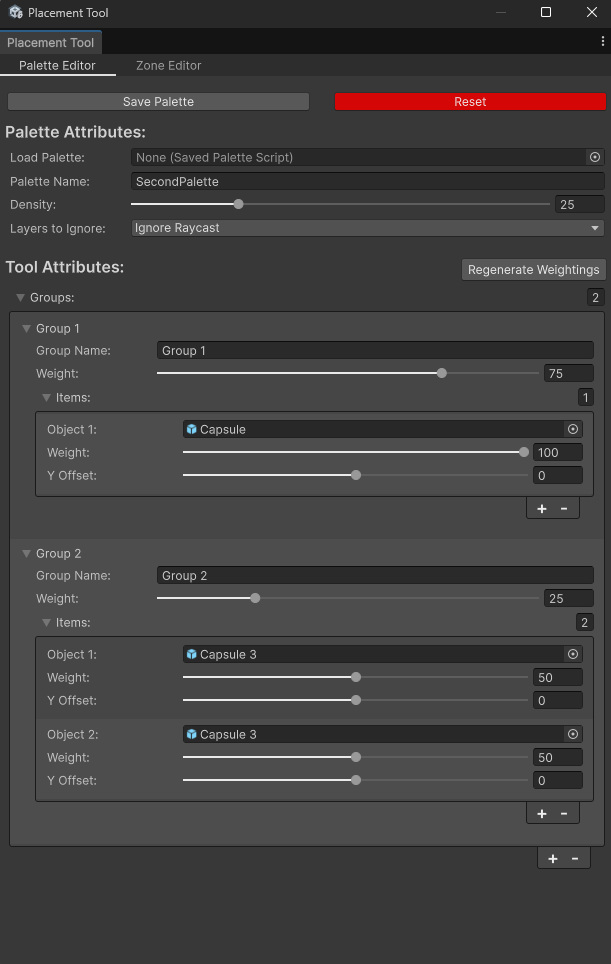Add an item to Group 1 with plus
This screenshot has height=964, width=611.
[542, 508]
